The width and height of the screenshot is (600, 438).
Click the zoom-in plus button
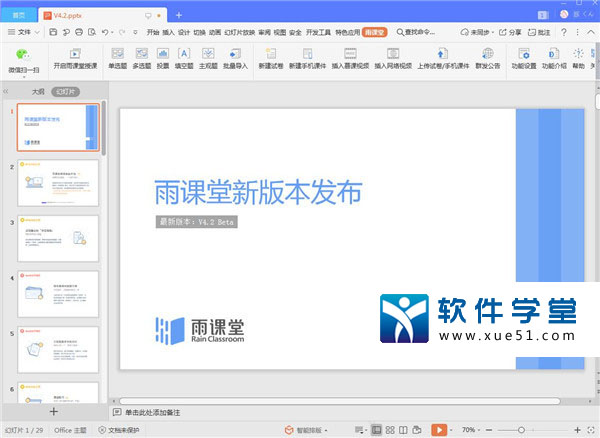pyautogui.click(x=577, y=430)
